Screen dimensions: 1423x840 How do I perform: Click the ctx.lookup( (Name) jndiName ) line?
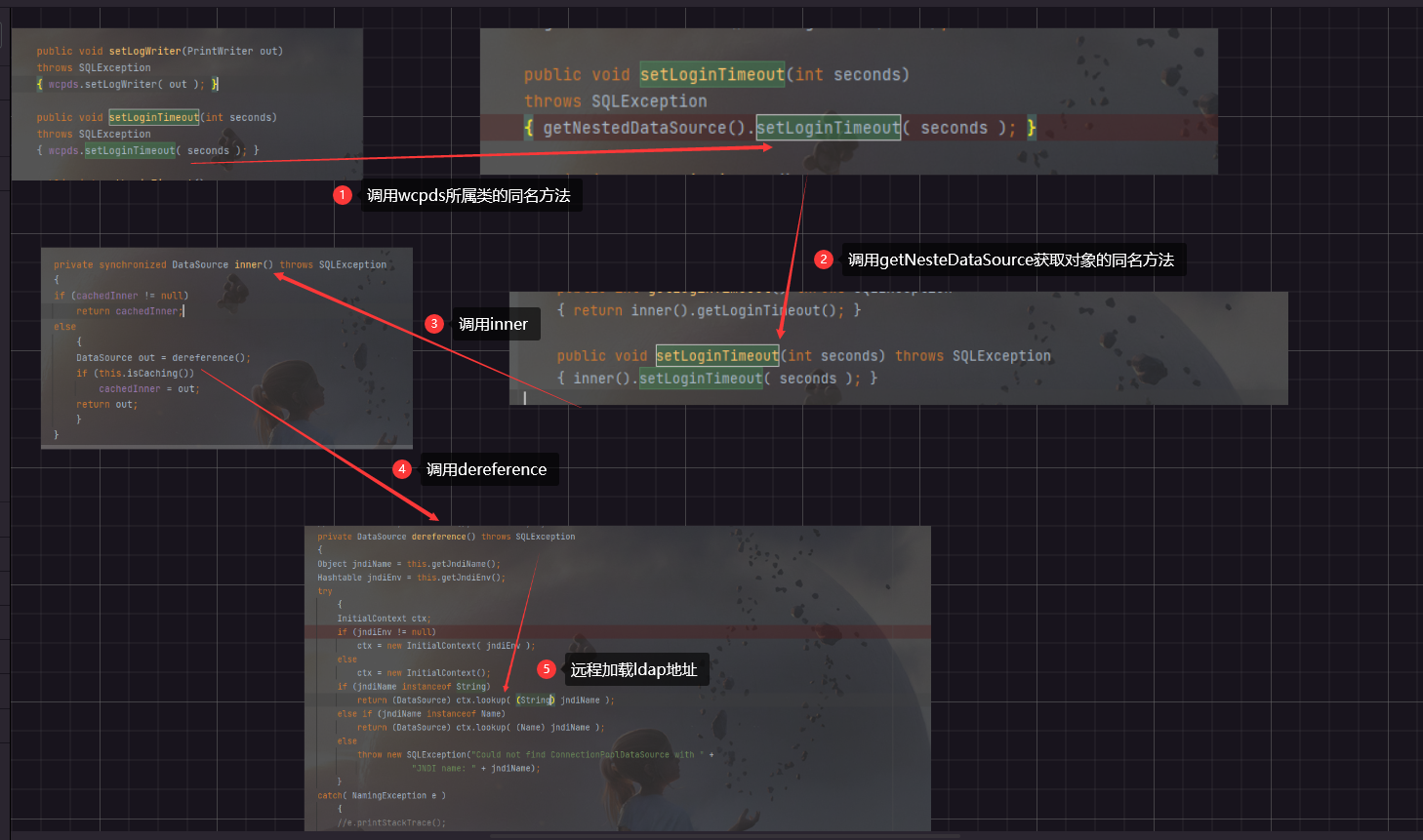point(480,728)
